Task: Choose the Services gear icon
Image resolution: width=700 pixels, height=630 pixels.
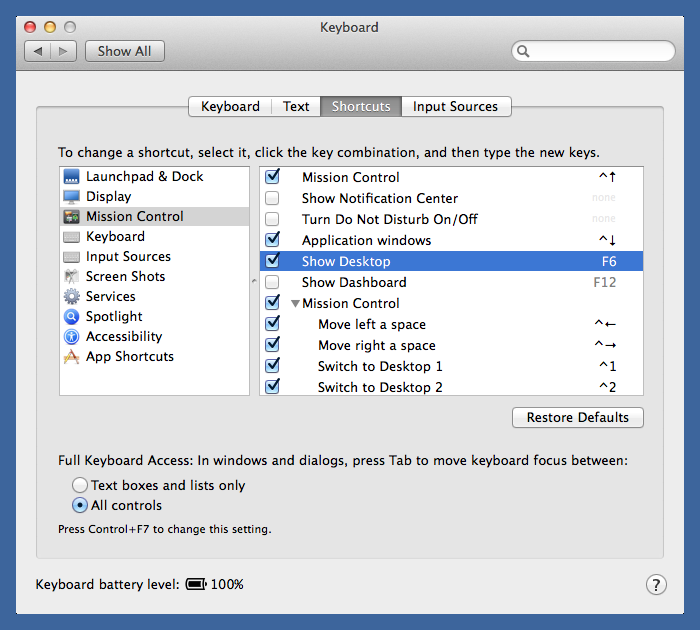Action: click(x=71, y=297)
